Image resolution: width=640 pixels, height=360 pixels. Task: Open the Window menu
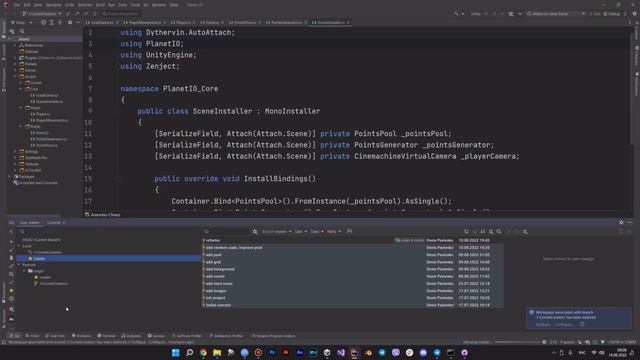(x=159, y=5)
